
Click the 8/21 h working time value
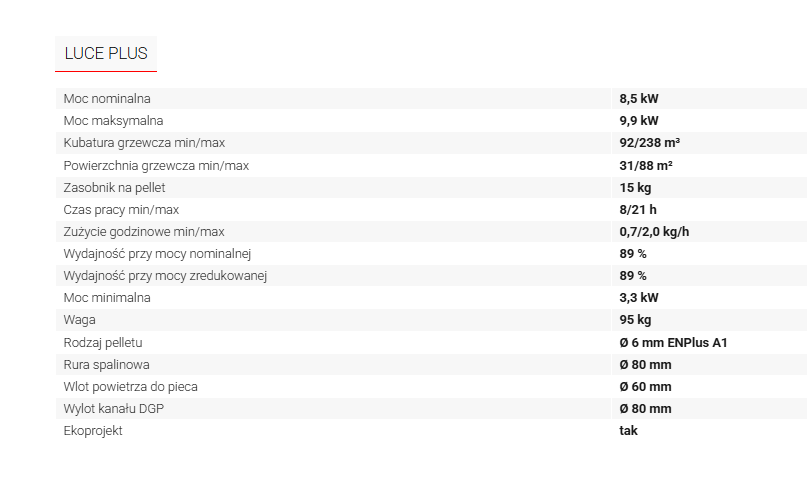pos(638,210)
